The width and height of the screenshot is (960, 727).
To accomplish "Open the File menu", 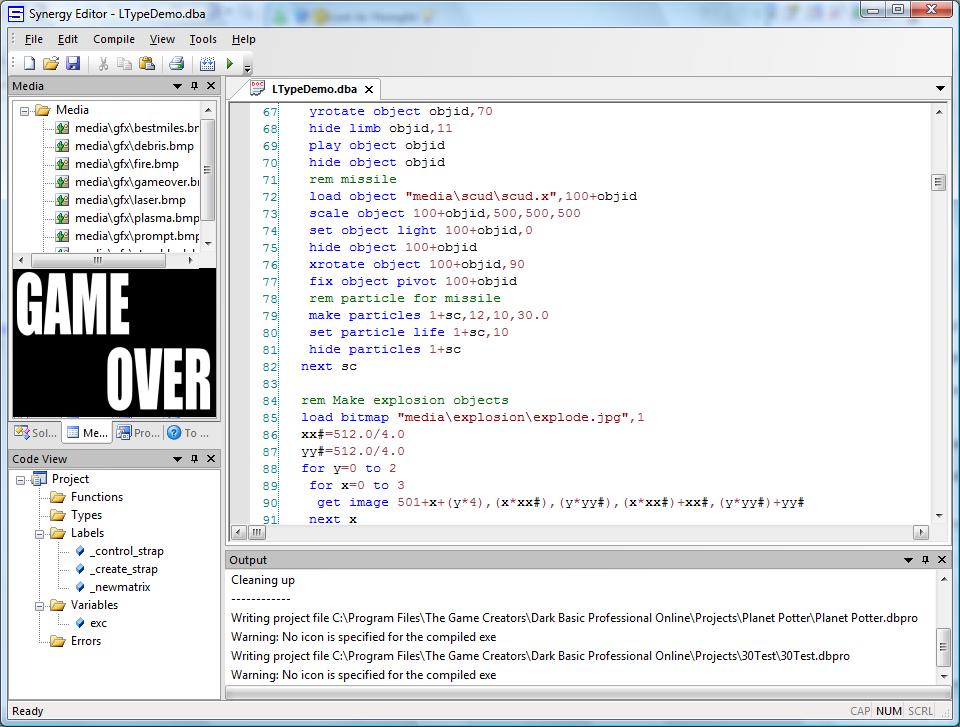I will (34, 39).
